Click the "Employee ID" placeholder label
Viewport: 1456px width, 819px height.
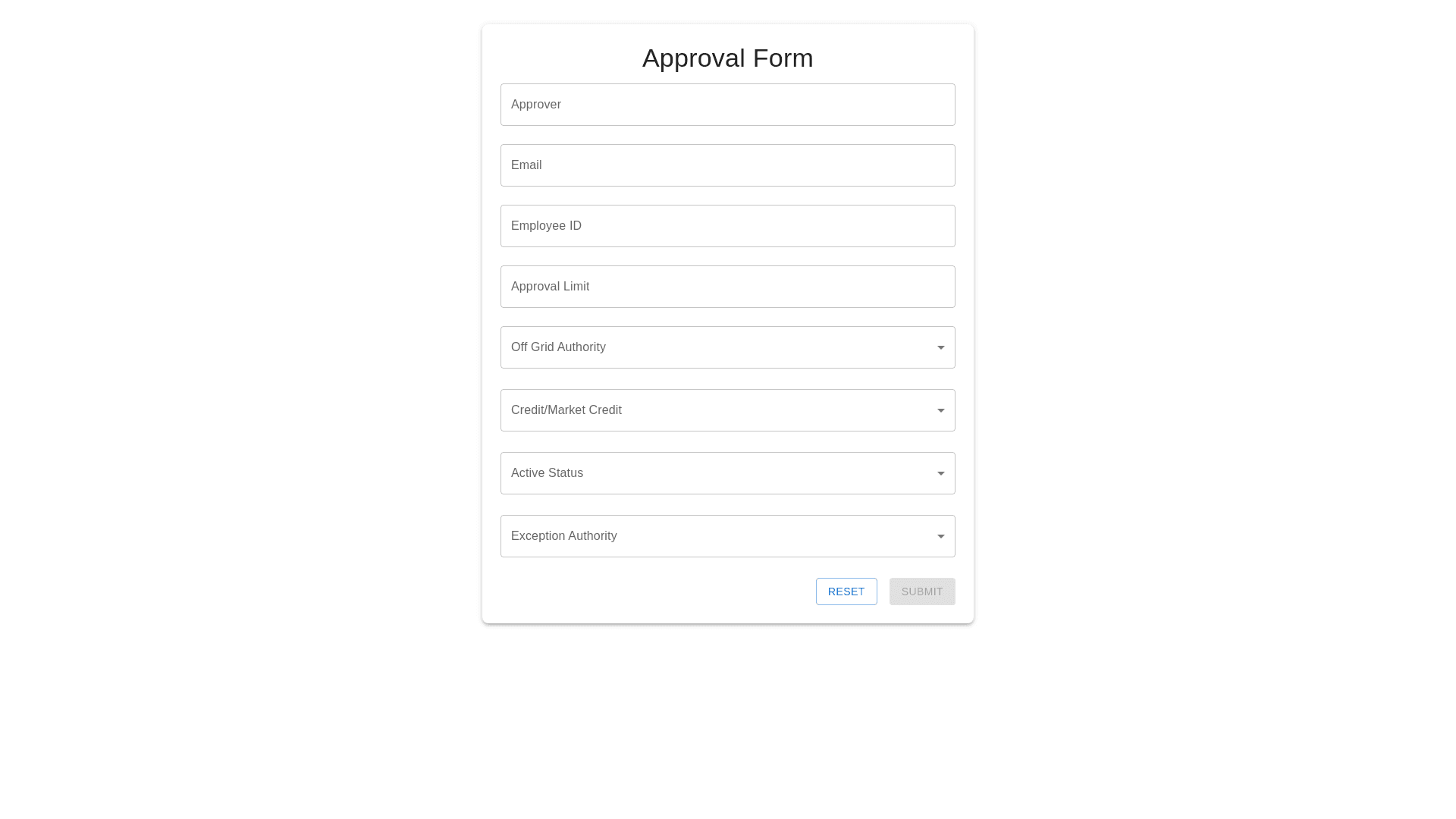coord(546,226)
